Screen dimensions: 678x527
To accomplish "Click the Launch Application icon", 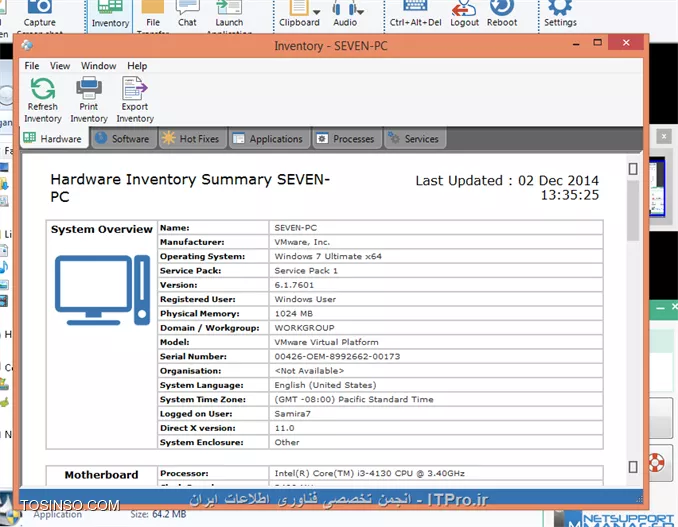I will 229,7.
